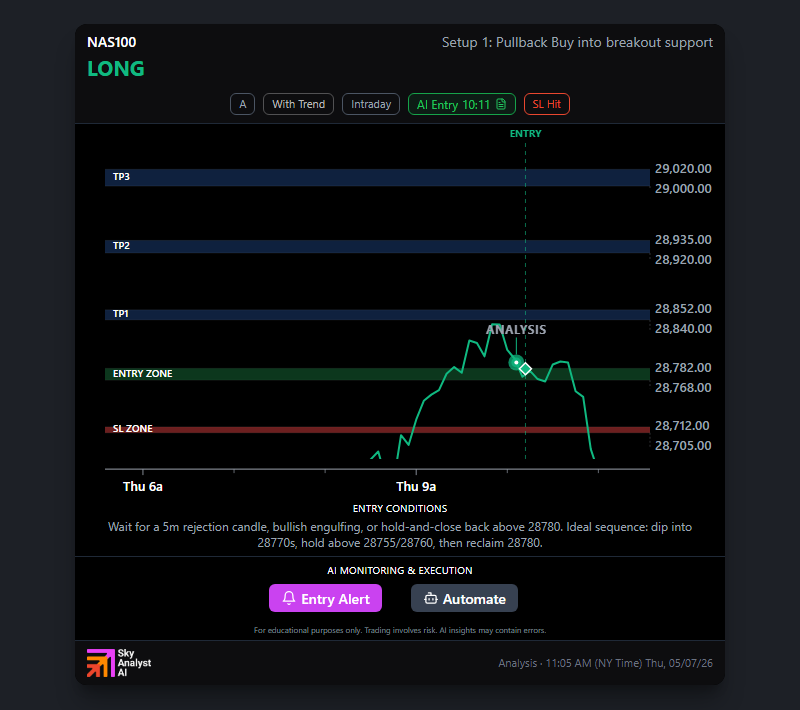Click the SL ZONE red band
800x710 pixels.
[x=377, y=429]
